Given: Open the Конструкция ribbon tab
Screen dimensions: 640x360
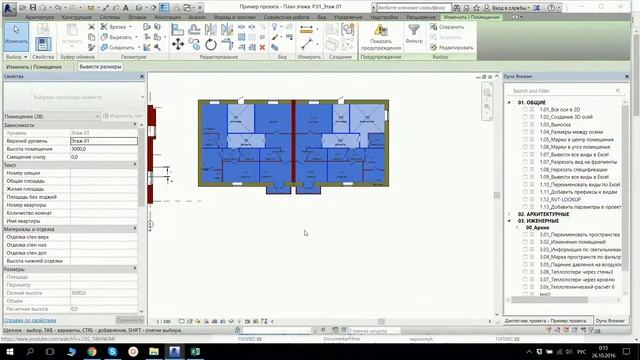Looking at the screenshot, I should pyautogui.click(x=77, y=17).
